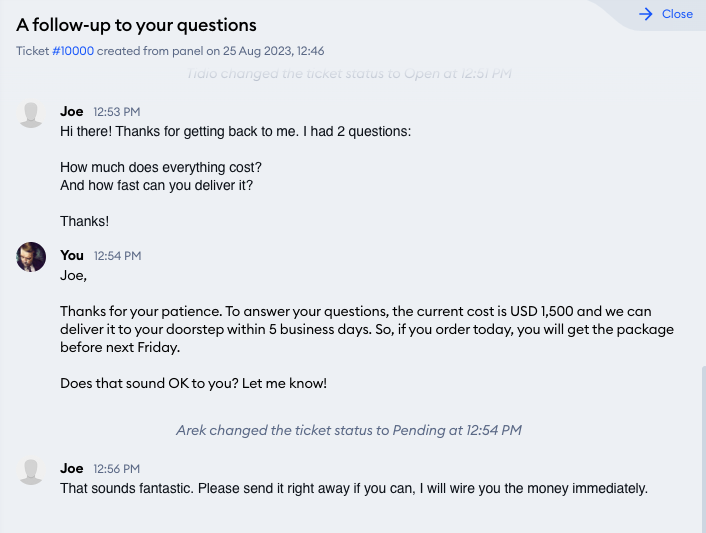The height and width of the screenshot is (533, 706).
Task: Click your profile photo avatar
Action: tap(31, 257)
